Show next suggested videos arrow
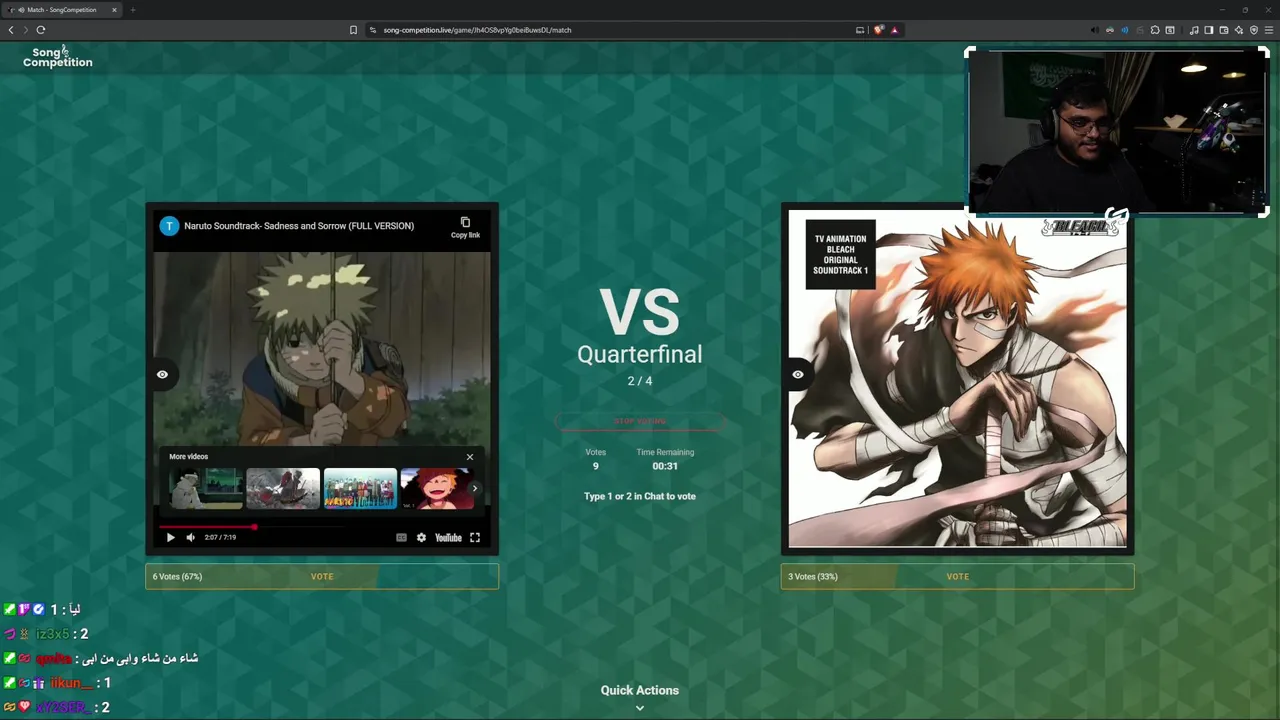The image size is (1280, 720). pyautogui.click(x=475, y=489)
